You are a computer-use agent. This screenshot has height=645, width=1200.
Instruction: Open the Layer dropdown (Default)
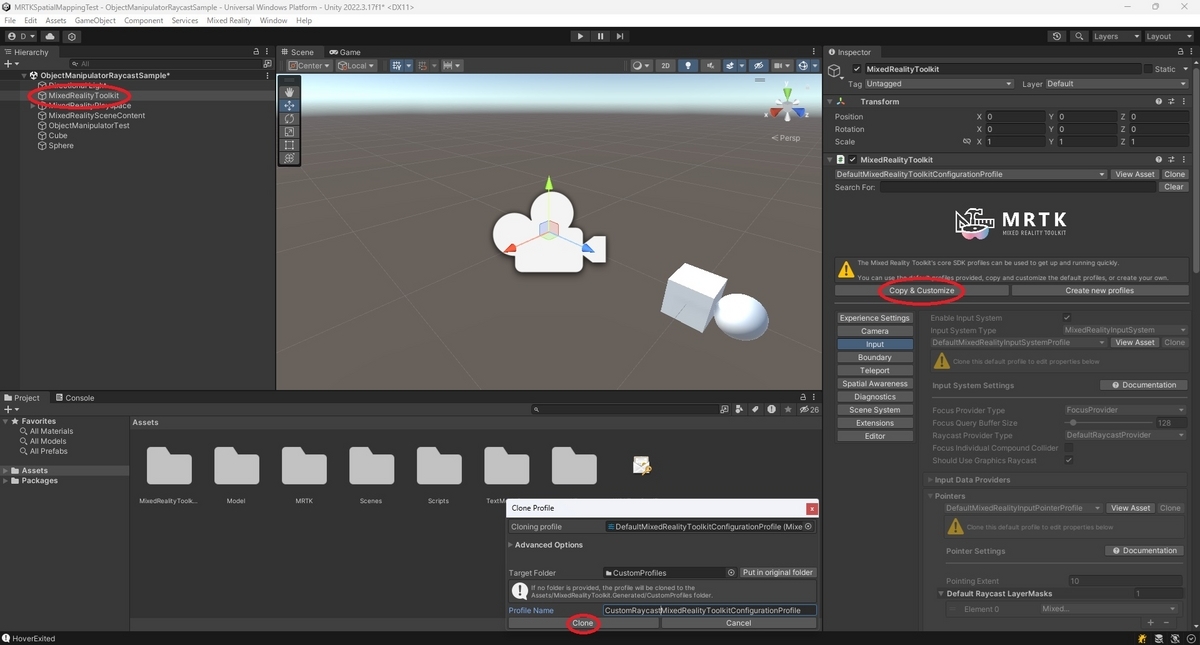(x=1117, y=84)
